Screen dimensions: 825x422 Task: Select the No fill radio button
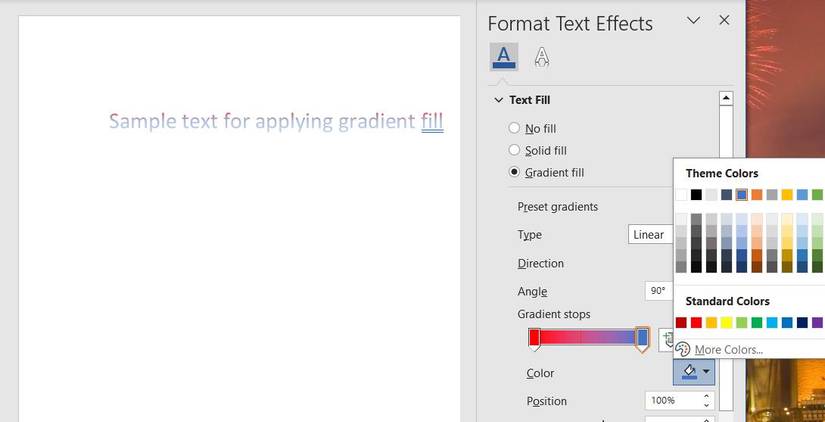514,128
